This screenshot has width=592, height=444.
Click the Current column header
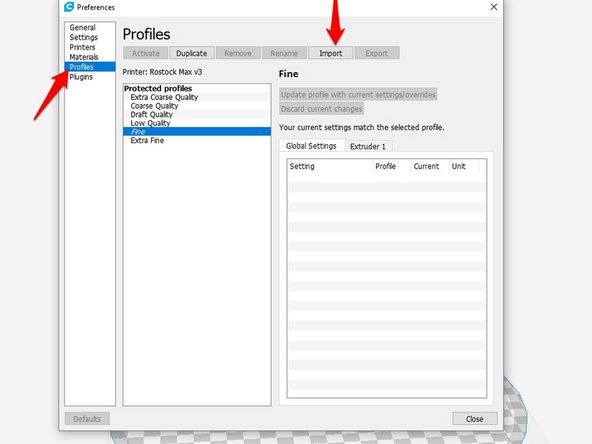(429, 166)
